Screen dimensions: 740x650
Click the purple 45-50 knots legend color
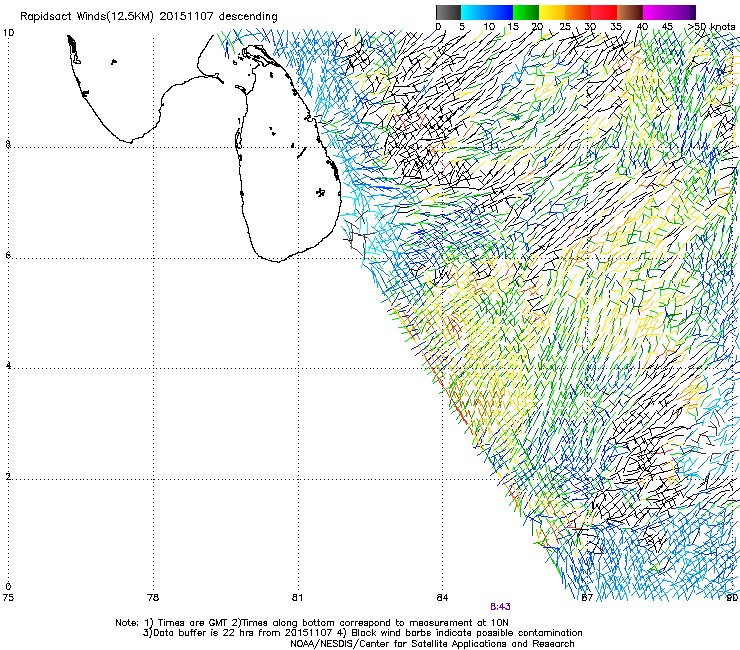pos(682,12)
